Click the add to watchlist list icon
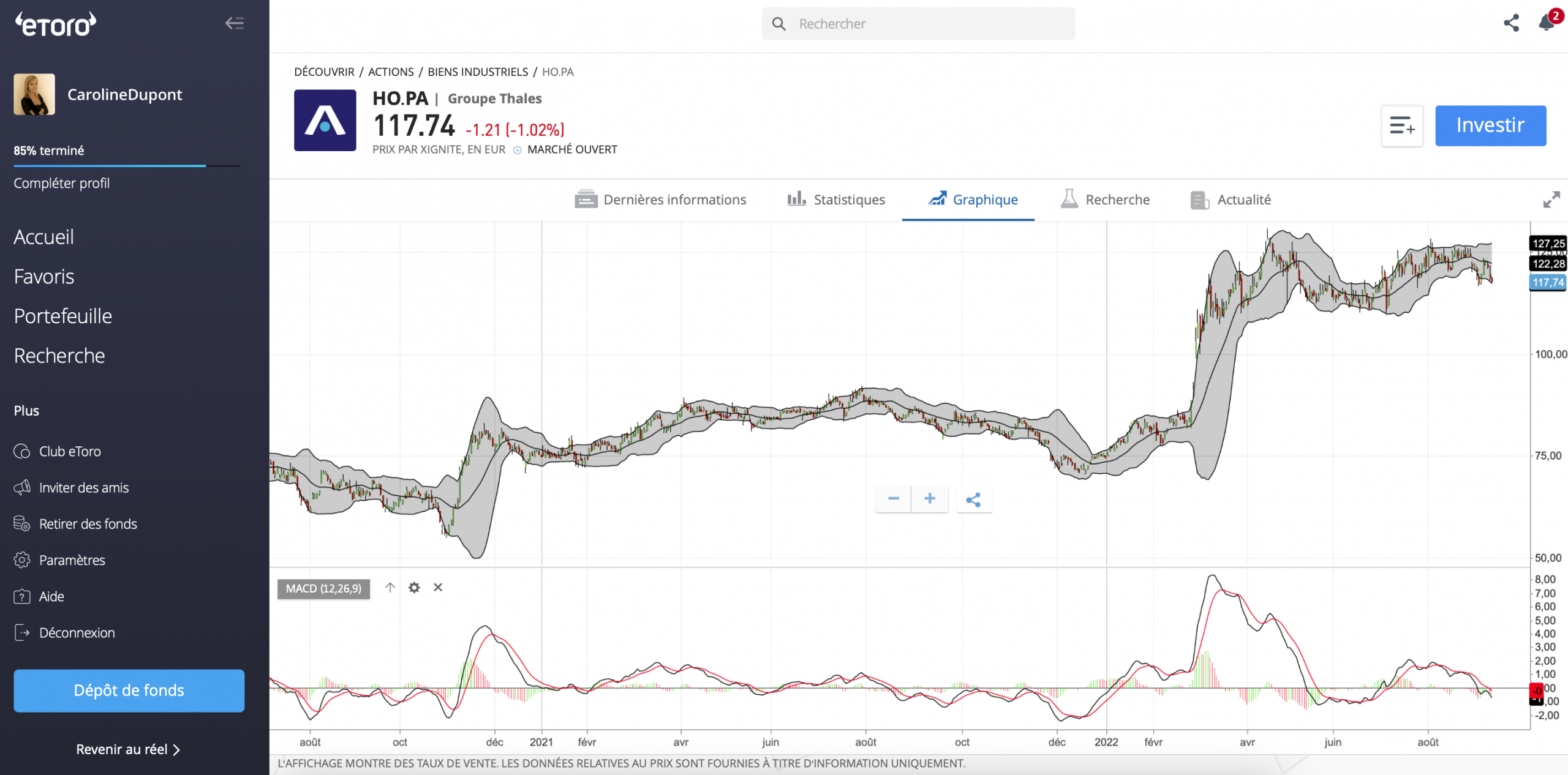This screenshot has width=1568, height=775. [x=1402, y=125]
